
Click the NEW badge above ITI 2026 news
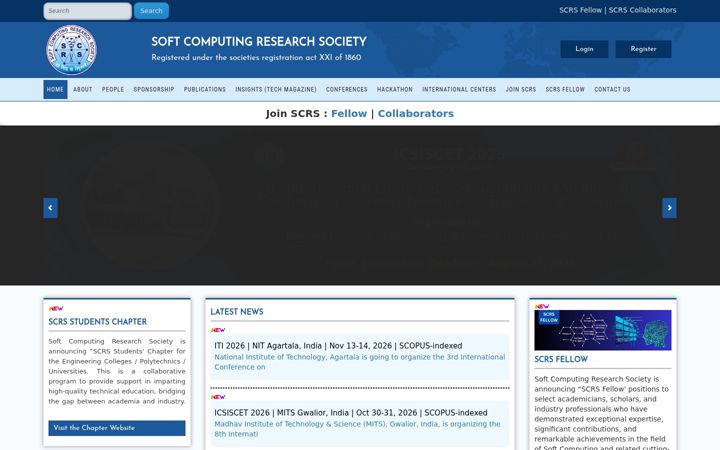218,330
